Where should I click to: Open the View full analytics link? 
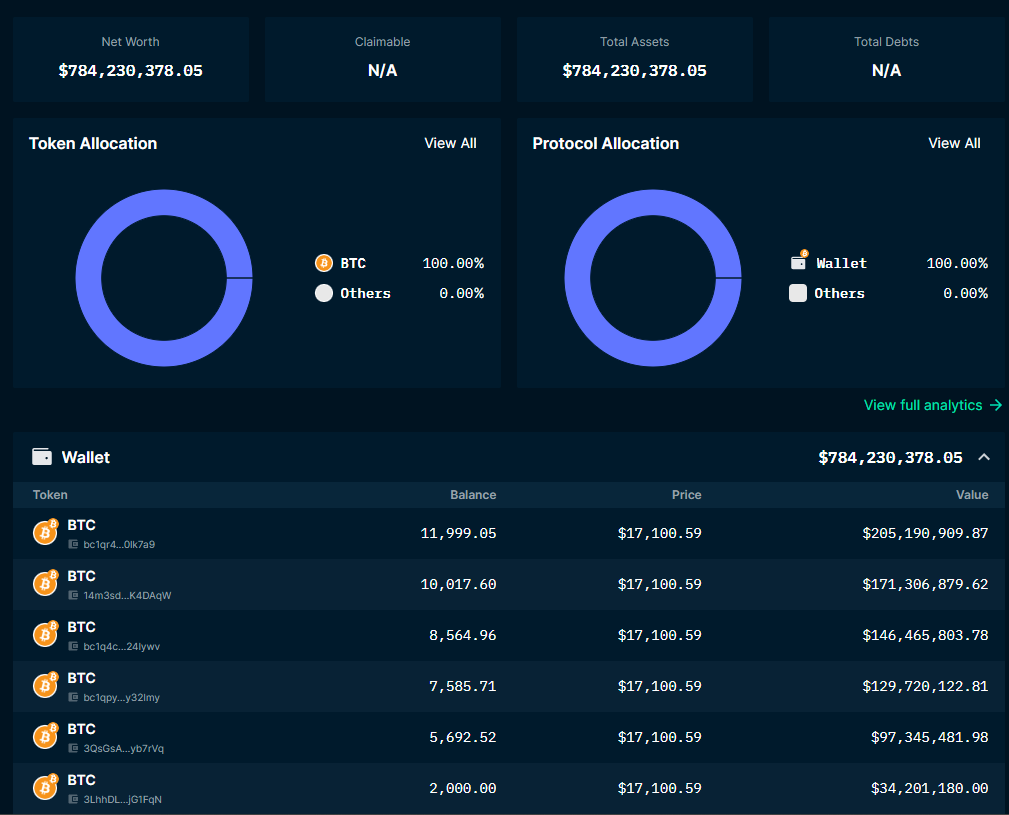point(932,405)
